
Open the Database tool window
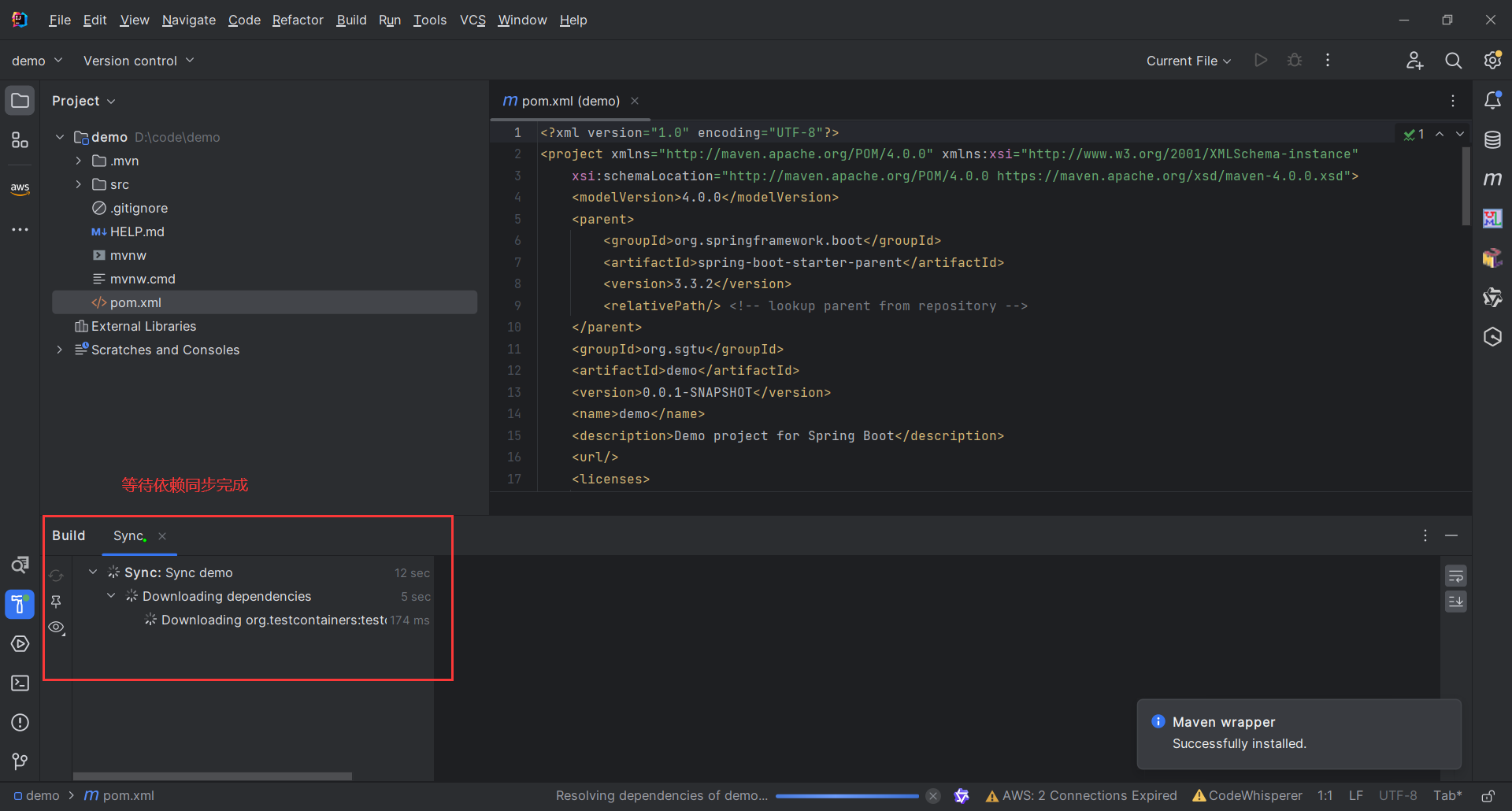[1492, 140]
